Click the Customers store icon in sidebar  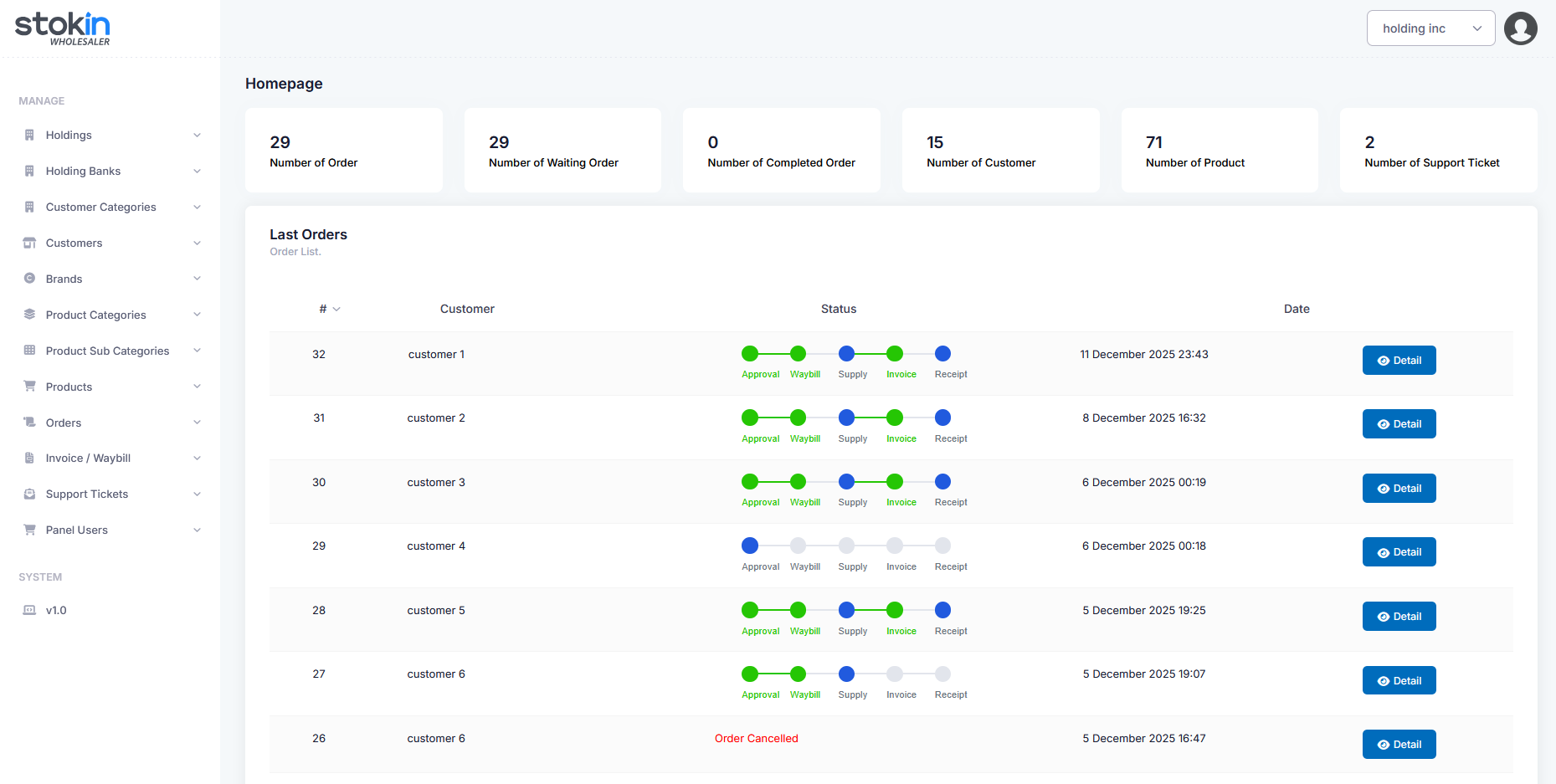coord(29,243)
